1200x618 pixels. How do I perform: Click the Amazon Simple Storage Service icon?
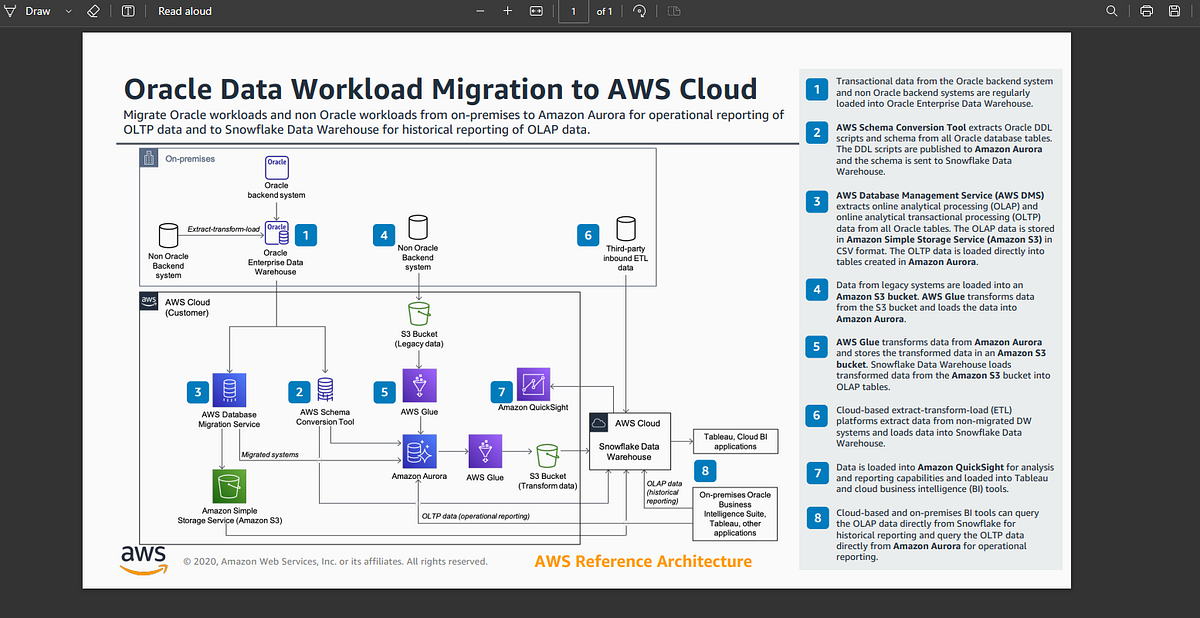pos(229,487)
